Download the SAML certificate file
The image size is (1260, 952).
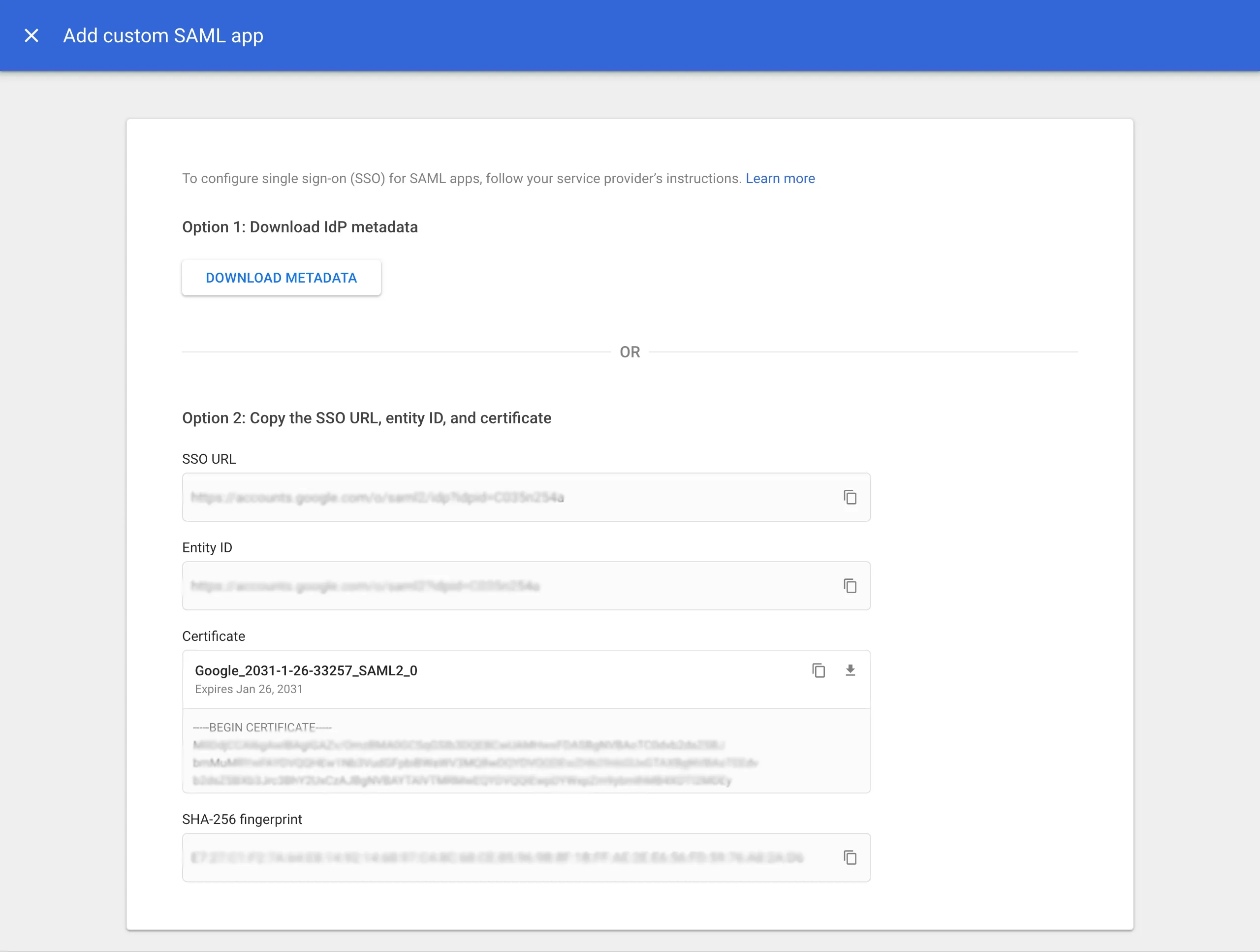pos(850,671)
